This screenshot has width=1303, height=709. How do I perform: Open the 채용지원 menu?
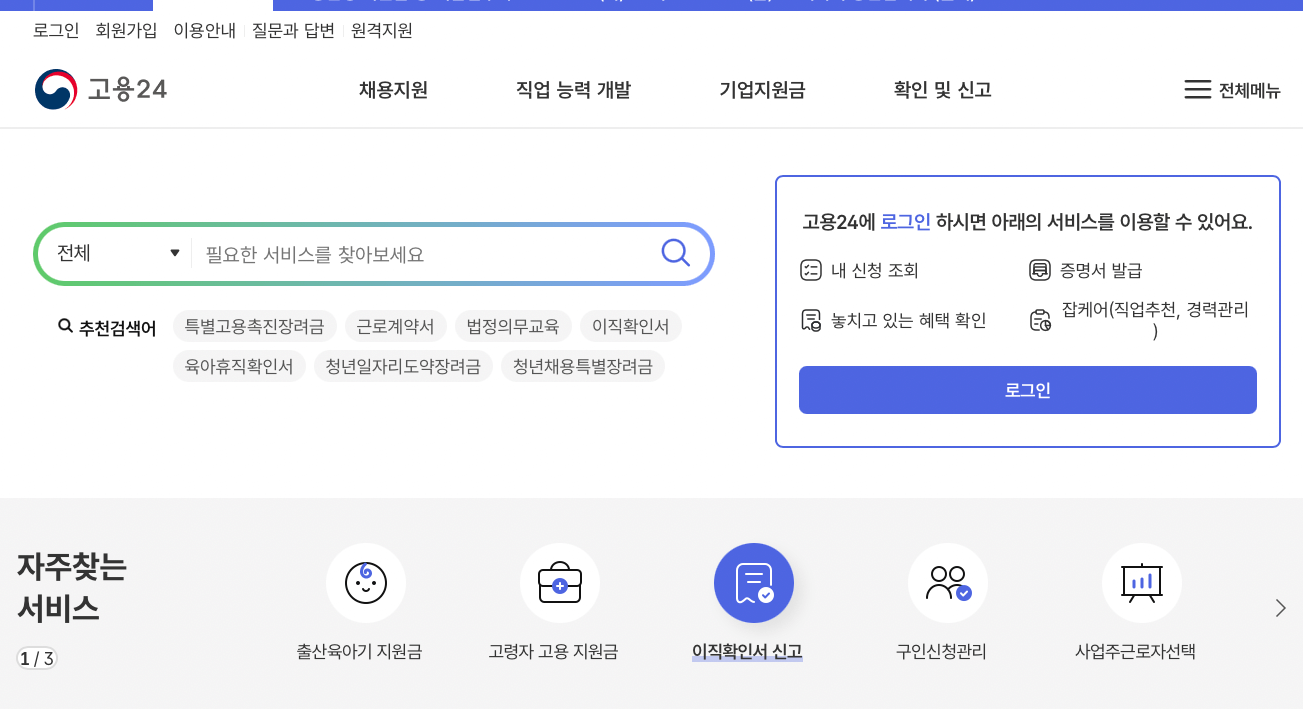coord(392,89)
